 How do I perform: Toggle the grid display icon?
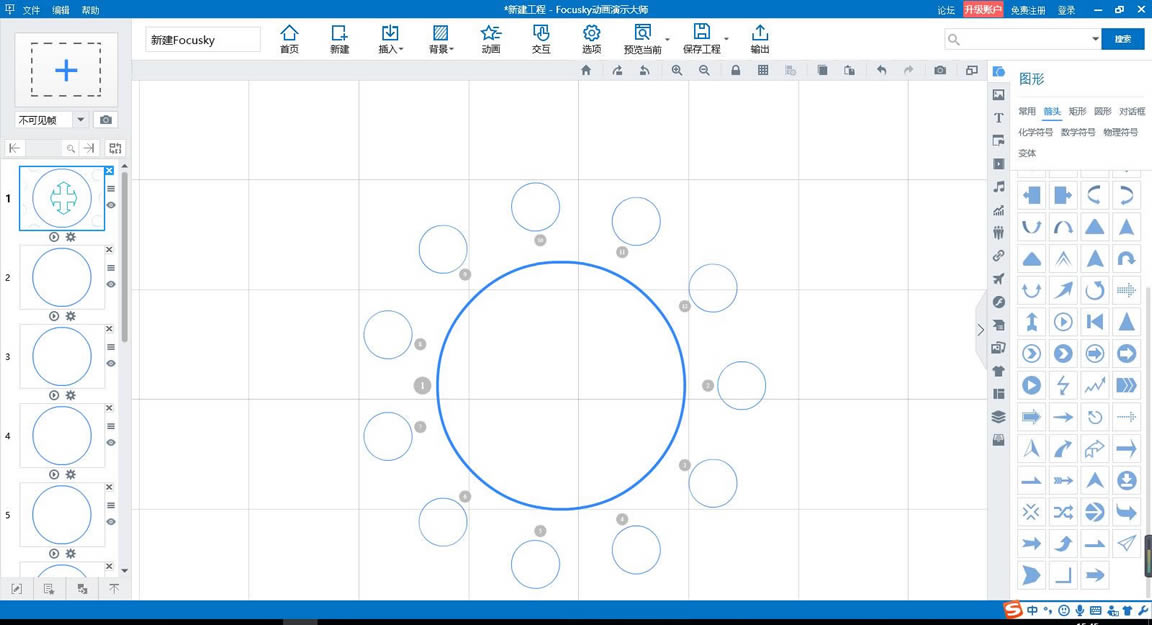763,70
